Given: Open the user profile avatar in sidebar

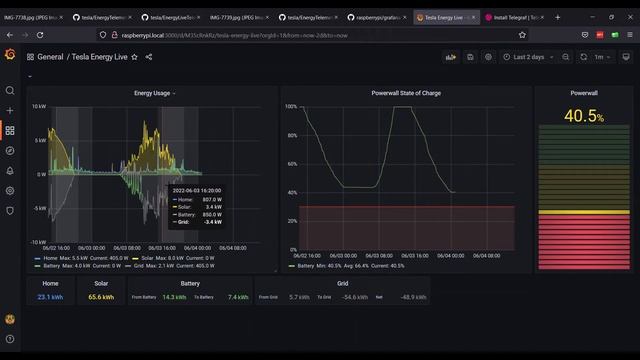Looking at the screenshot, I should click(x=10, y=319).
